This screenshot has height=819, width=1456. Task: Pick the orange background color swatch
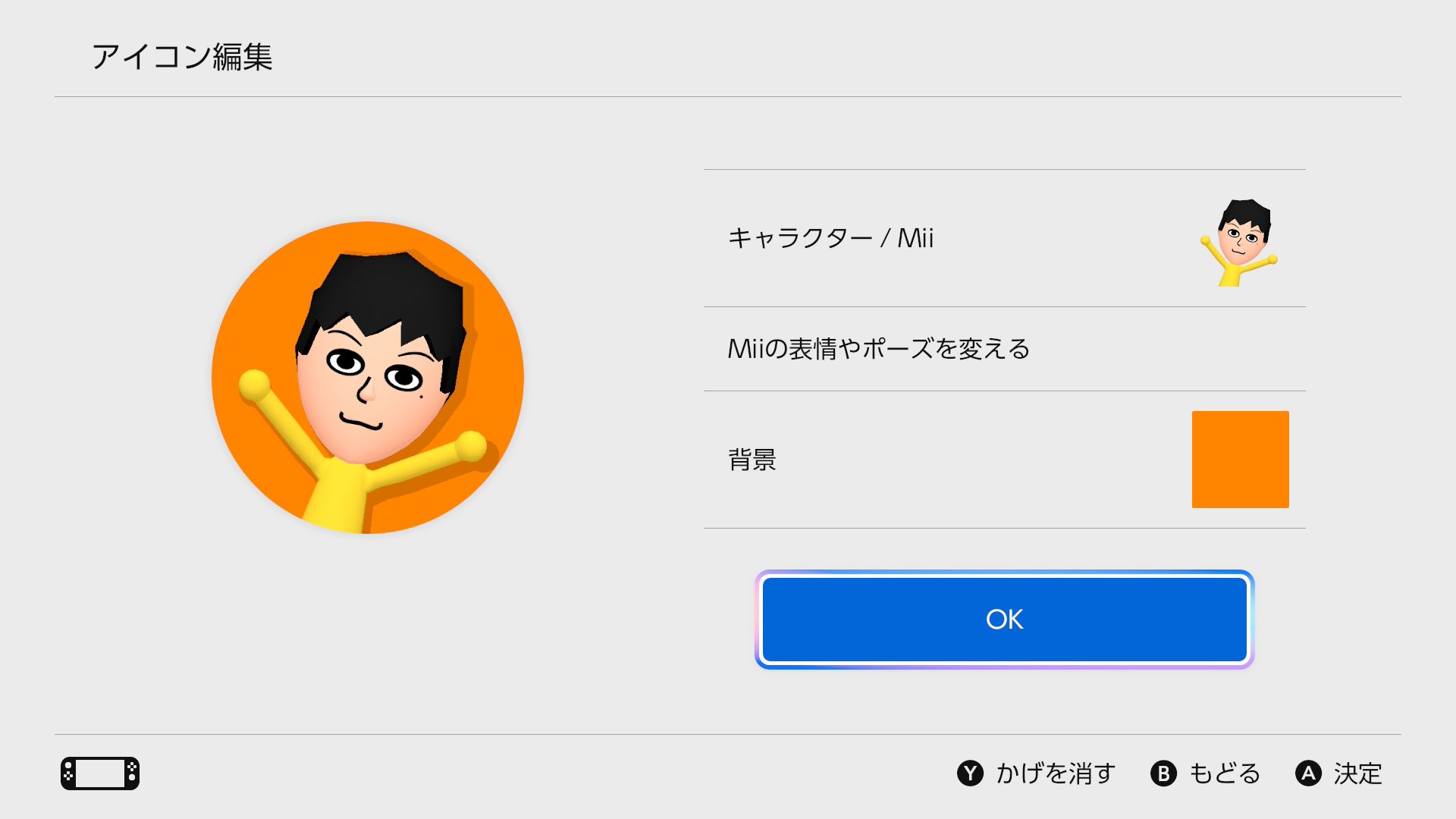1241,460
